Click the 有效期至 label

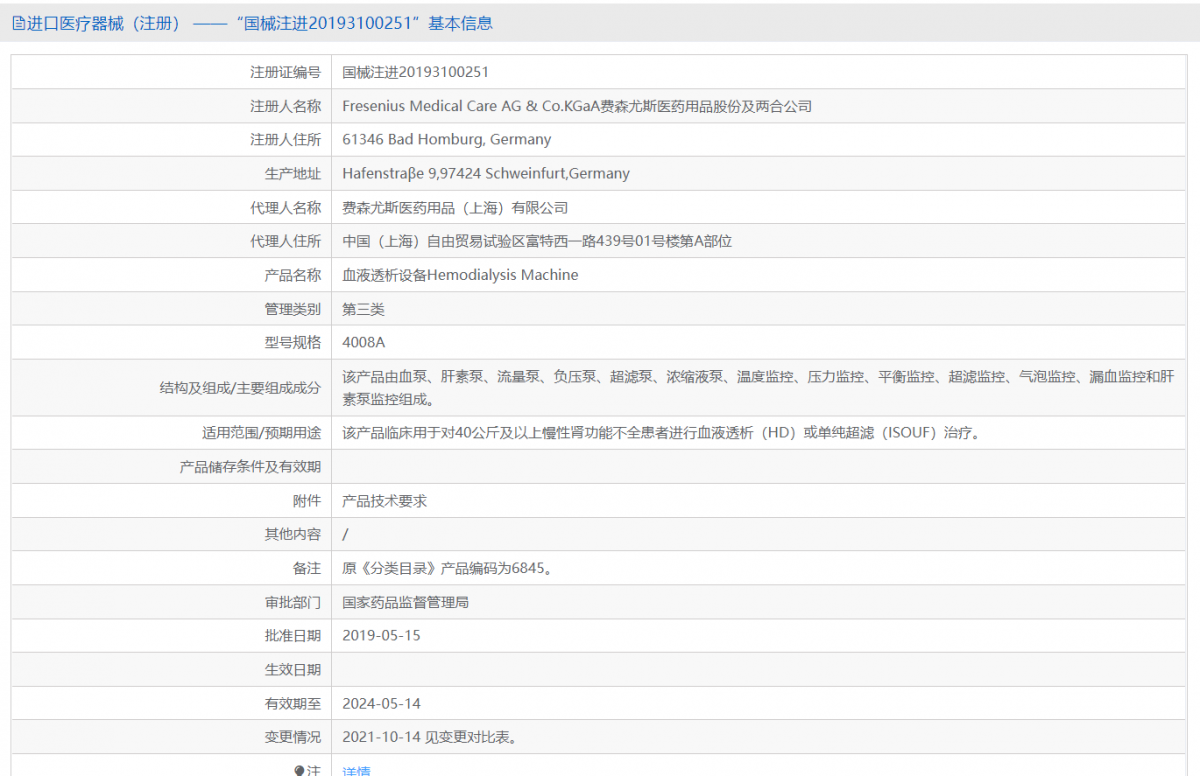[292, 704]
